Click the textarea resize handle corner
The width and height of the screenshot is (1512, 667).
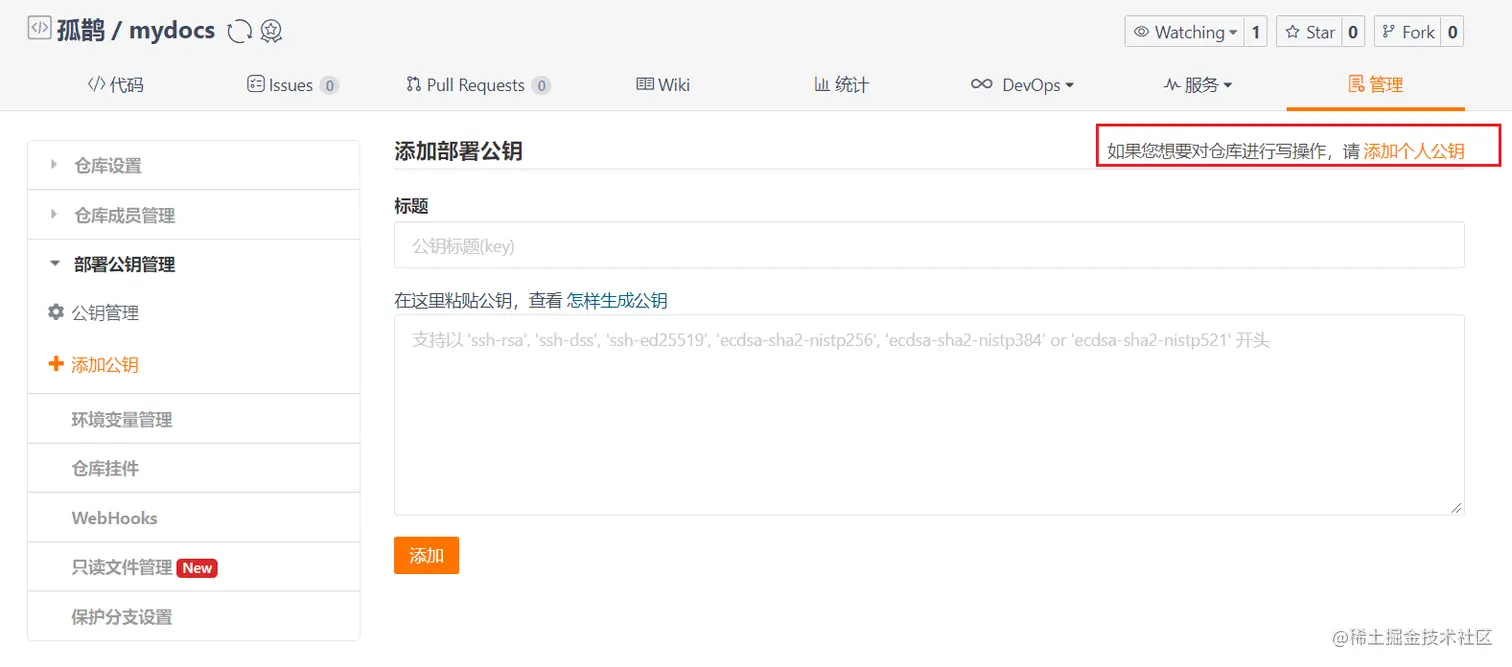pyautogui.click(x=1457, y=508)
